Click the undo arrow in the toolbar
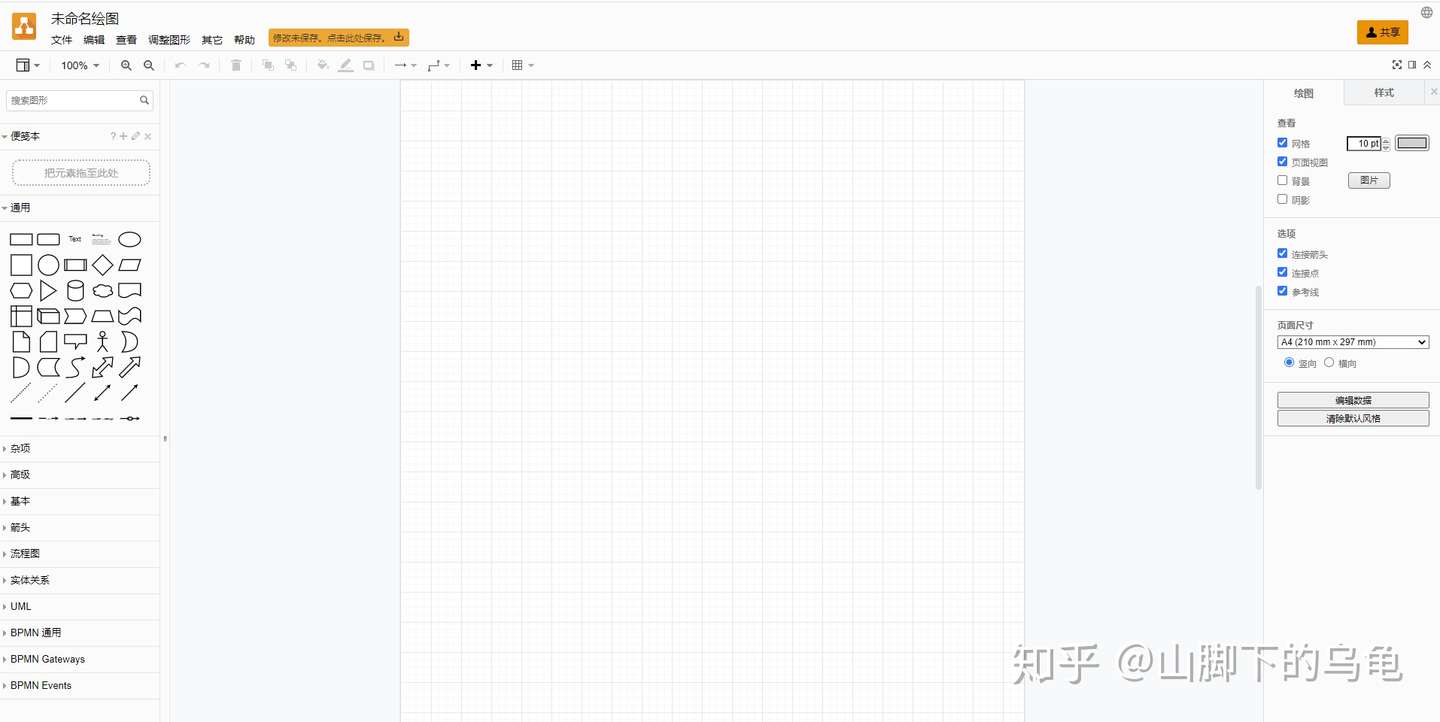 [180, 66]
